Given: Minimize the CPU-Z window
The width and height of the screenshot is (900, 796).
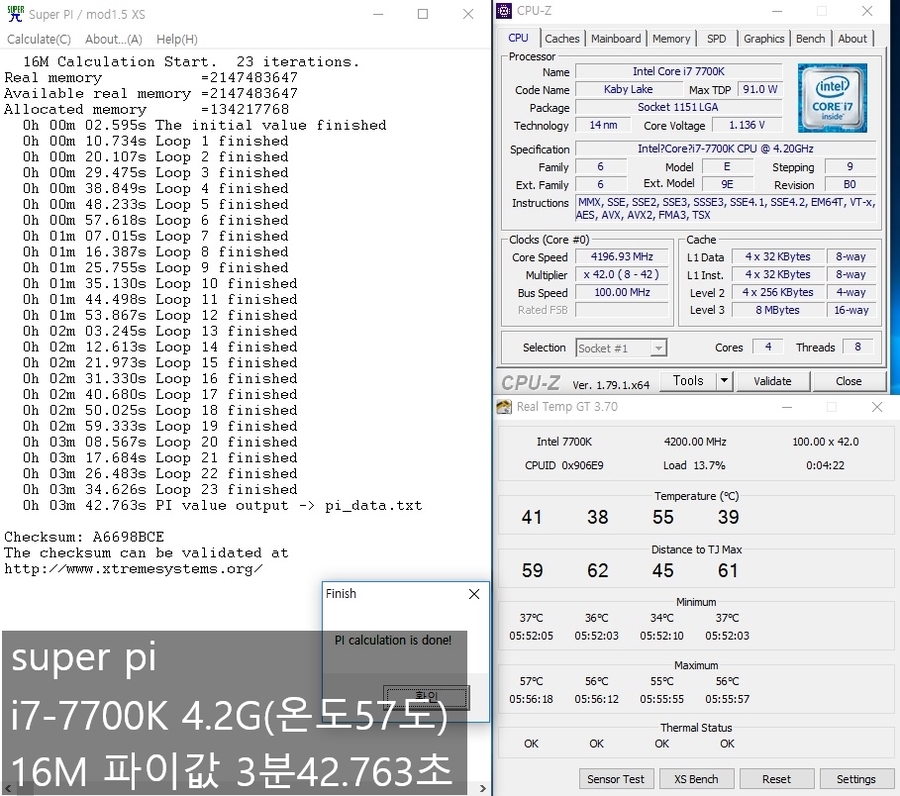Looking at the screenshot, I should click(777, 11).
